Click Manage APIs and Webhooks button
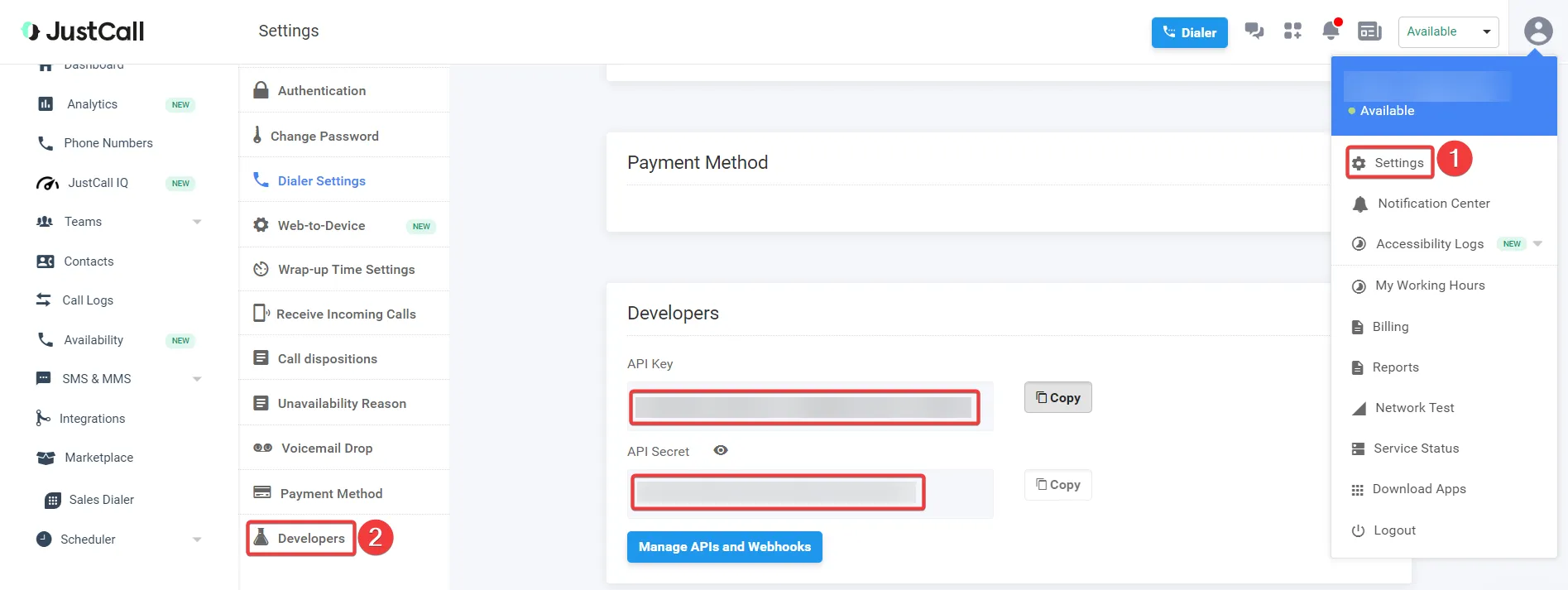1568x590 pixels. coord(724,547)
